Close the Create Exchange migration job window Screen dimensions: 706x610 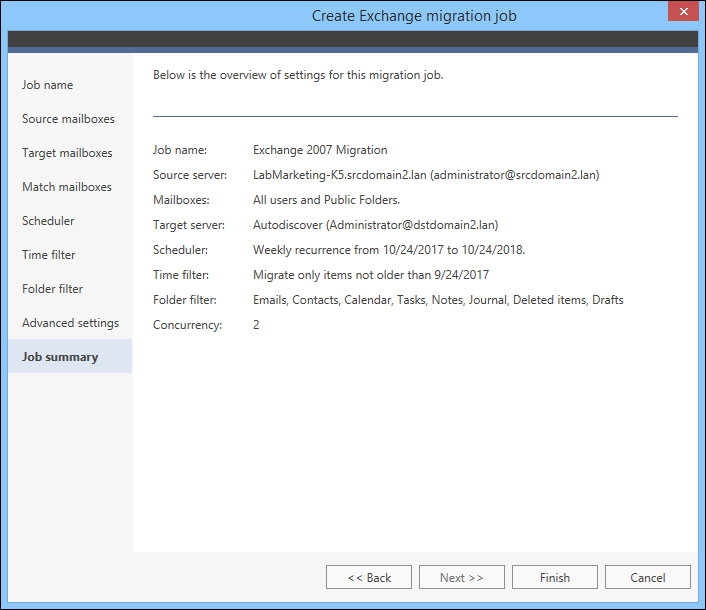pos(683,12)
